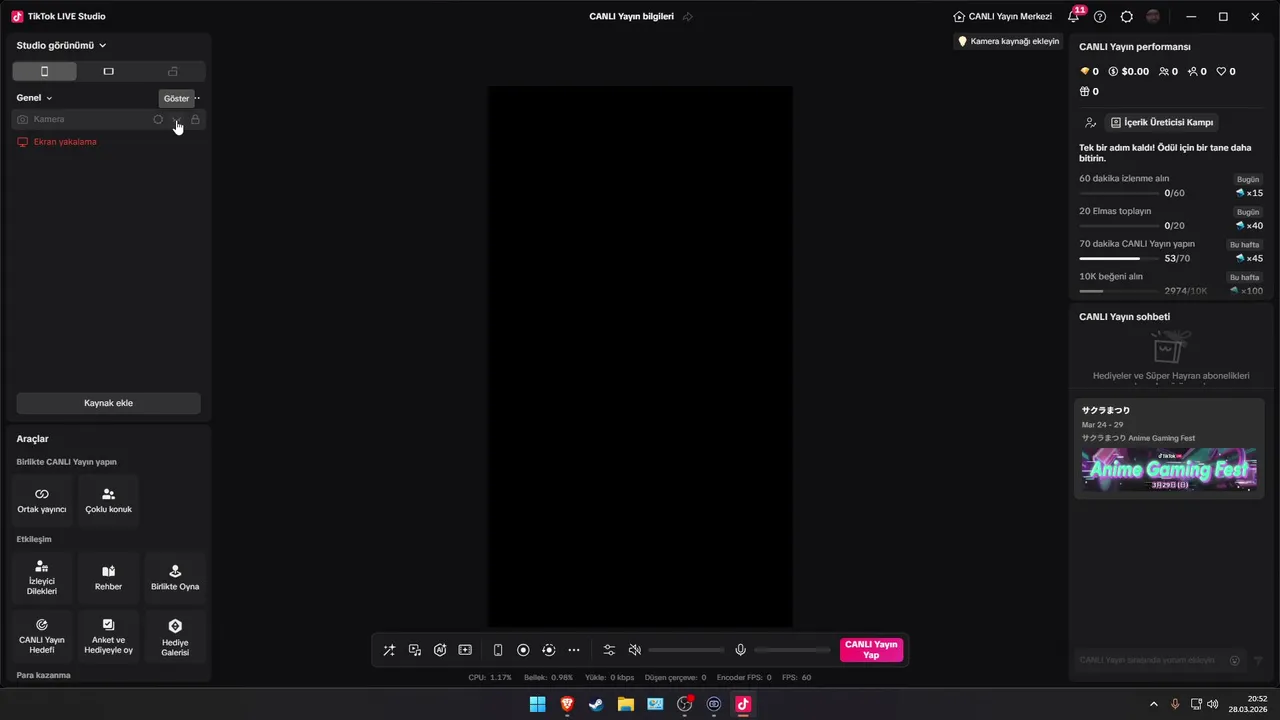Click the Kamera kaynağı ekleyin tip

pyautogui.click(x=1008, y=41)
